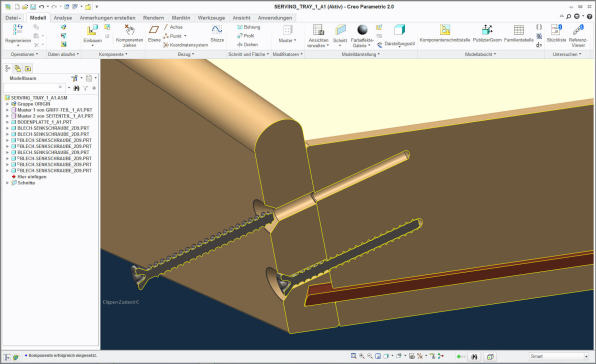Click the Komponenten ziehen icon
Image resolution: width=596 pixels, height=364 pixels.
coord(129,30)
